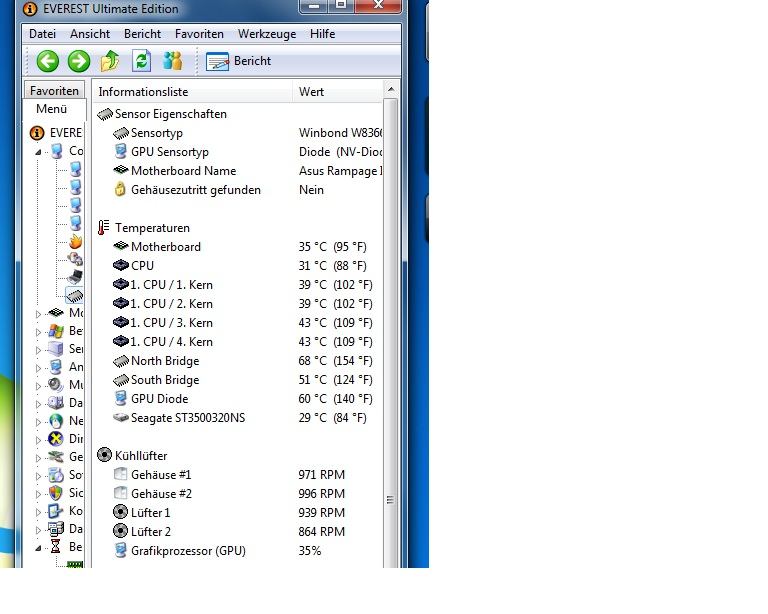Expand the An (Anzeige) tree node

pyautogui.click(x=38, y=368)
